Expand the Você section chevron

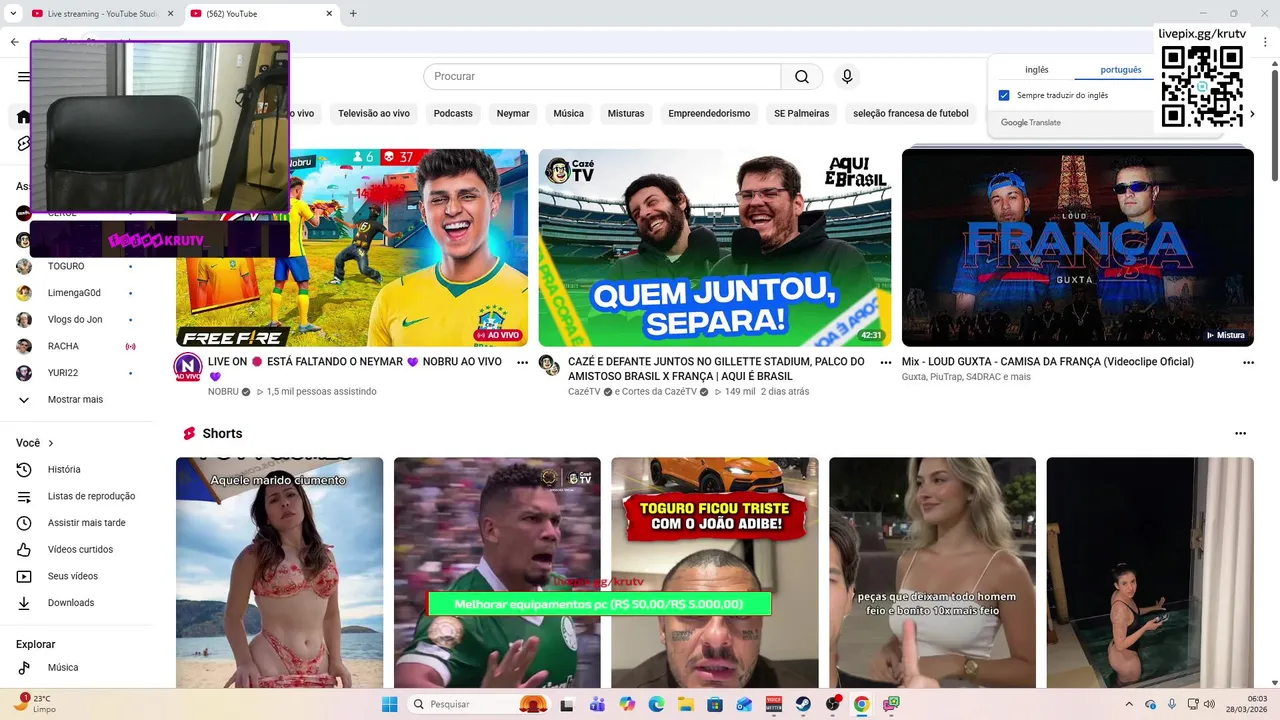[x=51, y=443]
